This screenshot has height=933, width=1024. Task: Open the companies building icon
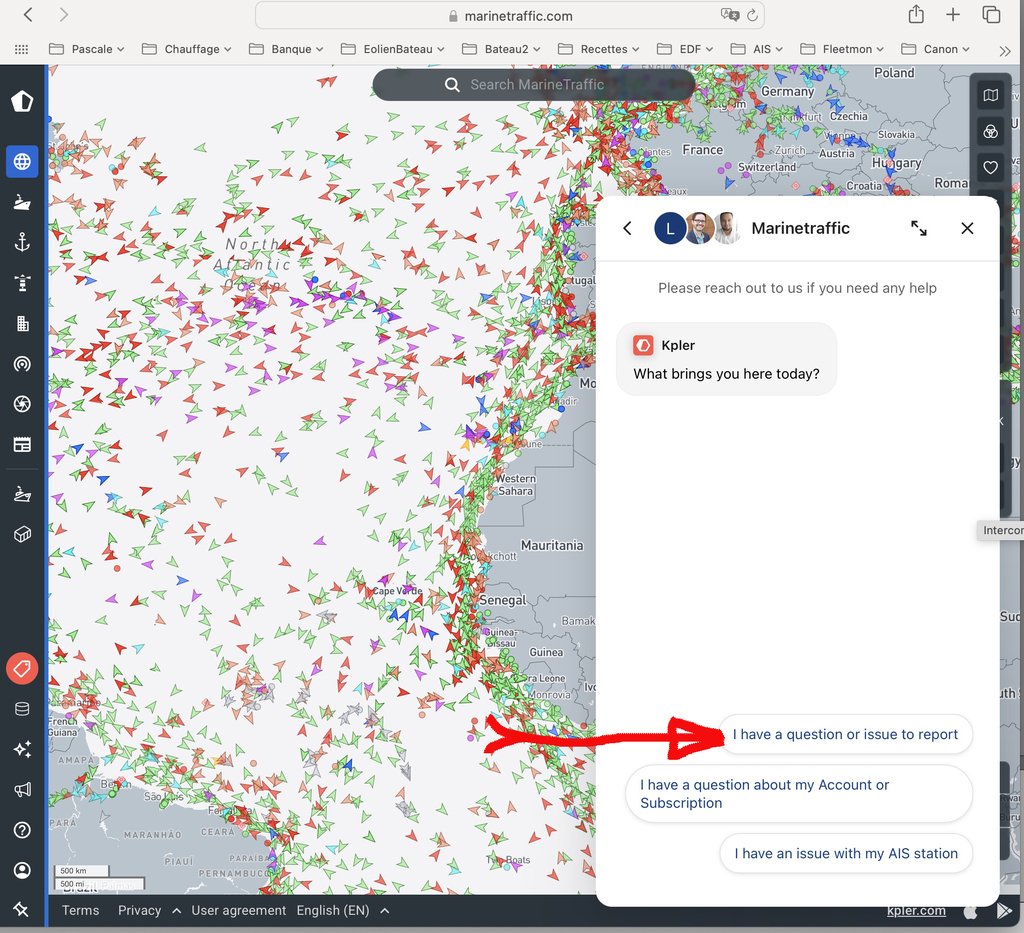click(x=22, y=323)
